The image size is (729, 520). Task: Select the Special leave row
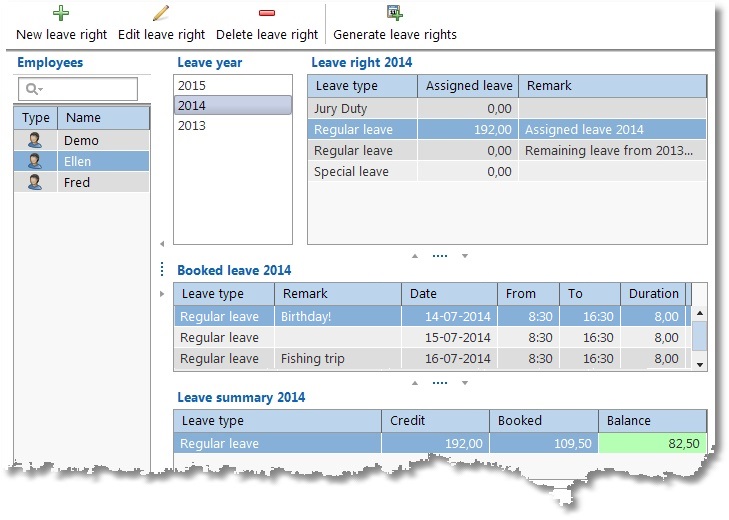point(507,171)
